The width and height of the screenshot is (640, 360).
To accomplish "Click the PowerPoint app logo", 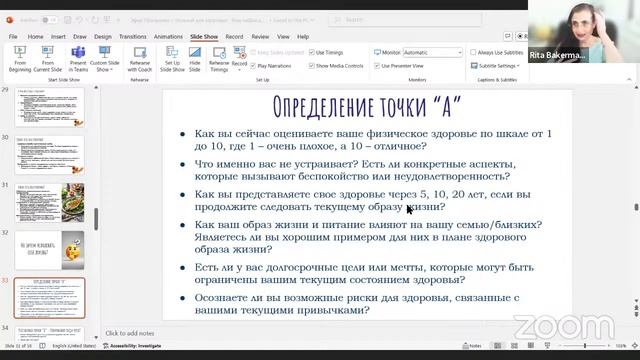I will point(10,20).
